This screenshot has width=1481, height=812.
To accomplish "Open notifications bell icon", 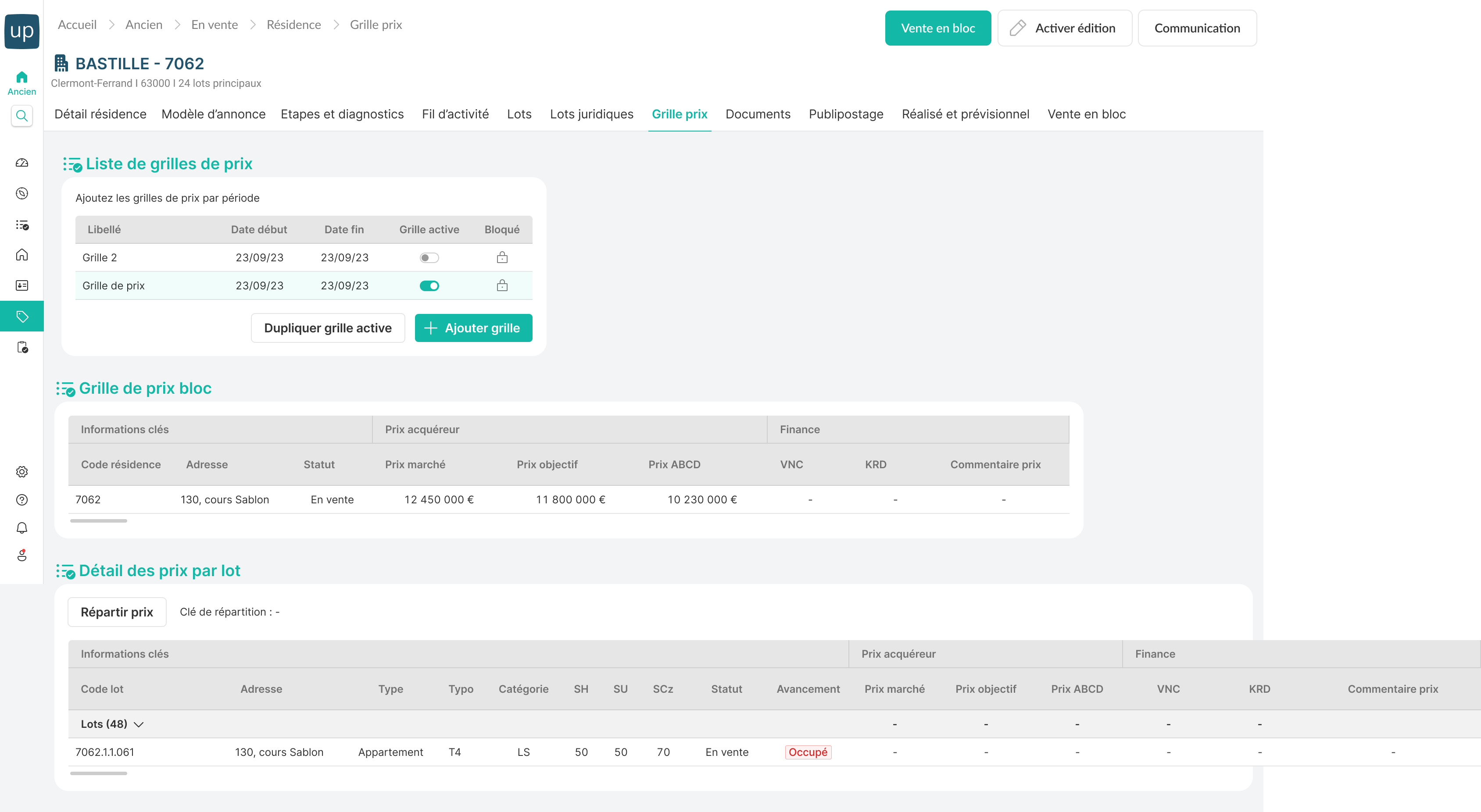I will 22,527.
